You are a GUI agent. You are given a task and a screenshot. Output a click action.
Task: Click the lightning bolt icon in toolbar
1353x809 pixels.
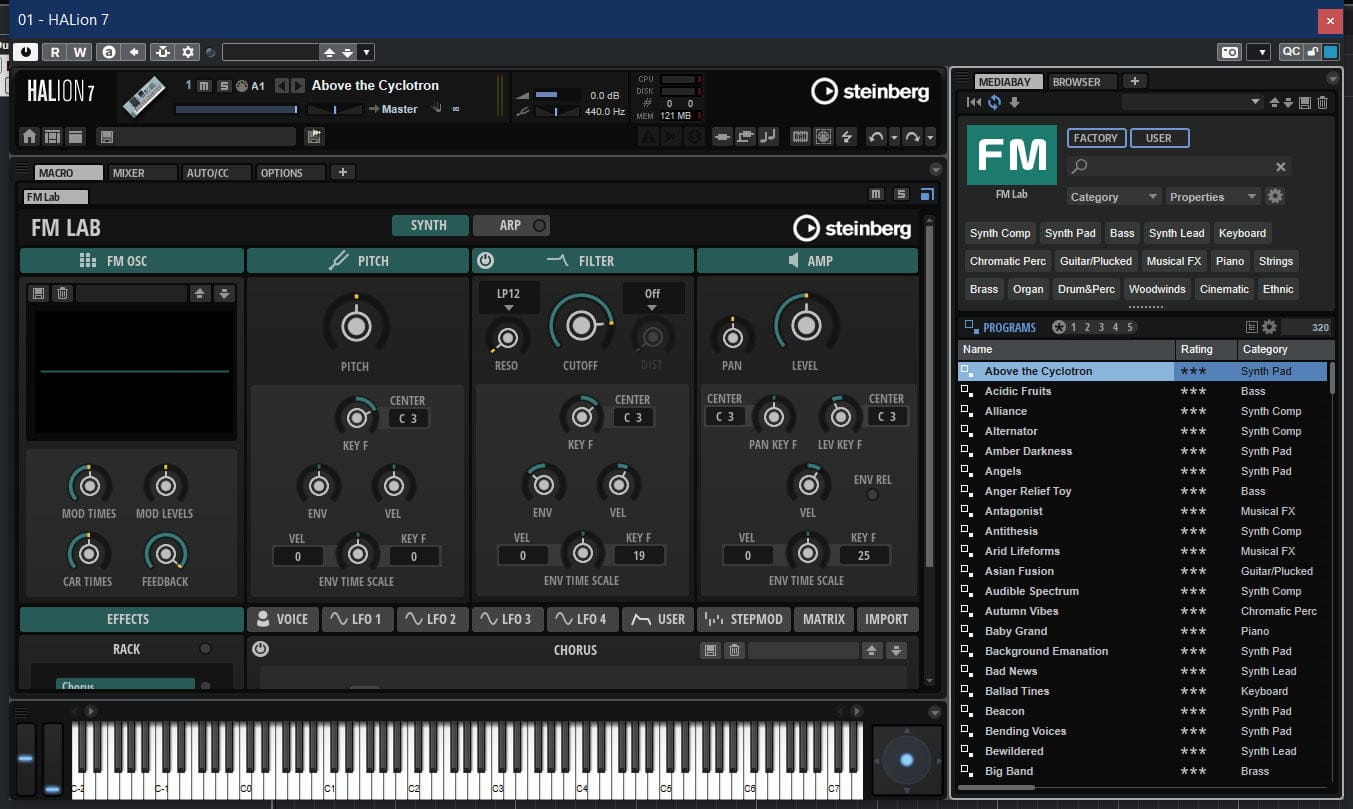(847, 137)
